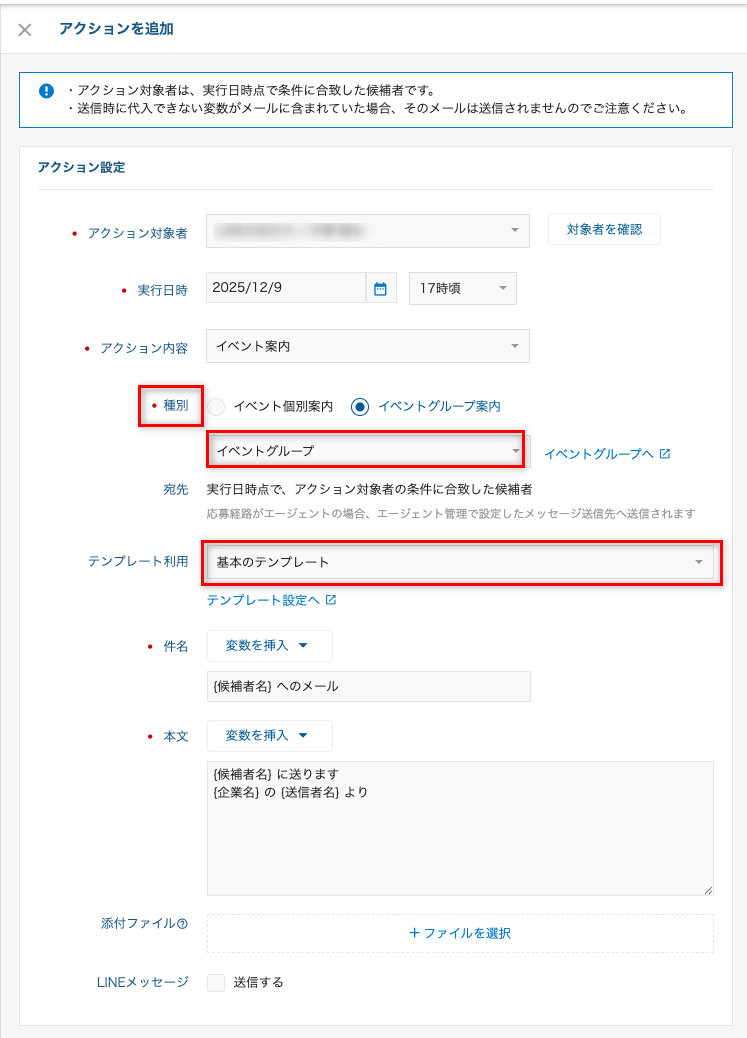Screen dimensions: 747x1038
Task: Open the calendar date picker icon
Action: pyautogui.click(x=380, y=289)
